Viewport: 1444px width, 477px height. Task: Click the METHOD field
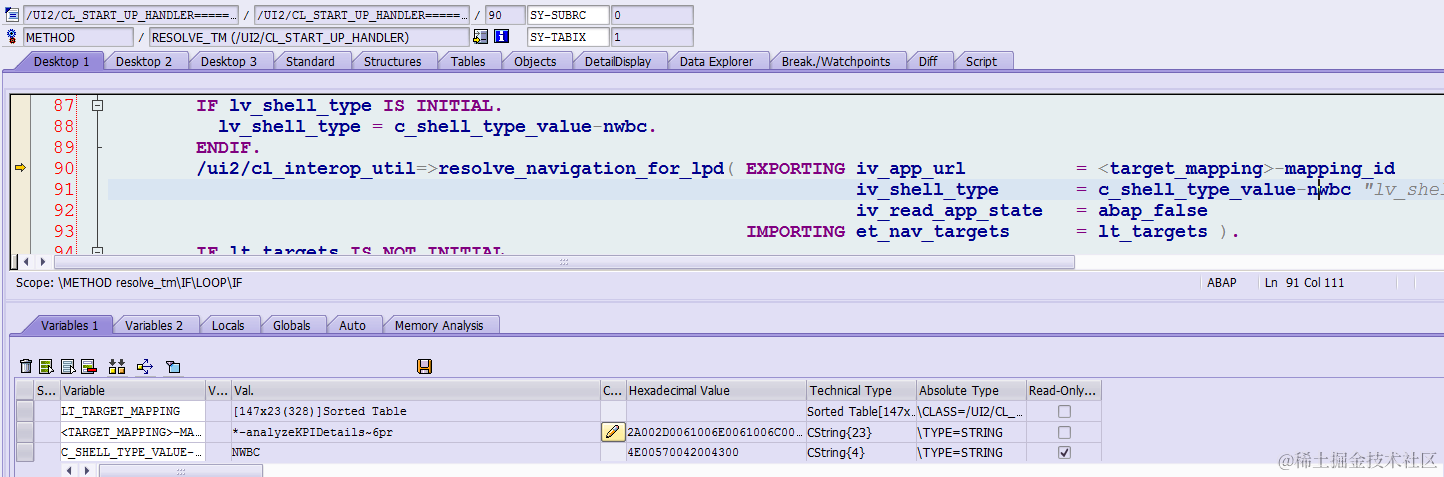click(78, 37)
